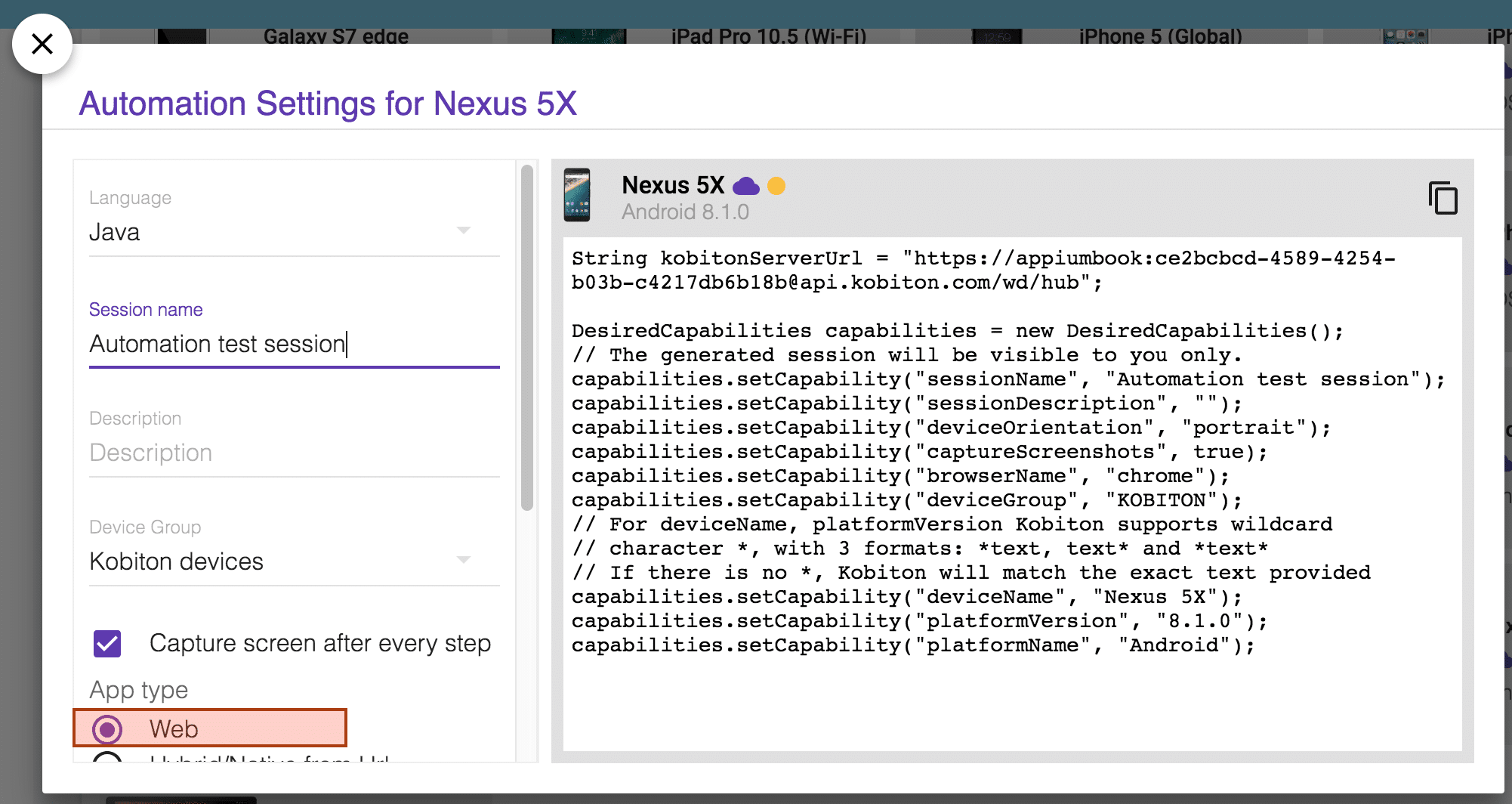The image size is (1512, 804).
Task: Focus the Session name text field
Action: (294, 345)
